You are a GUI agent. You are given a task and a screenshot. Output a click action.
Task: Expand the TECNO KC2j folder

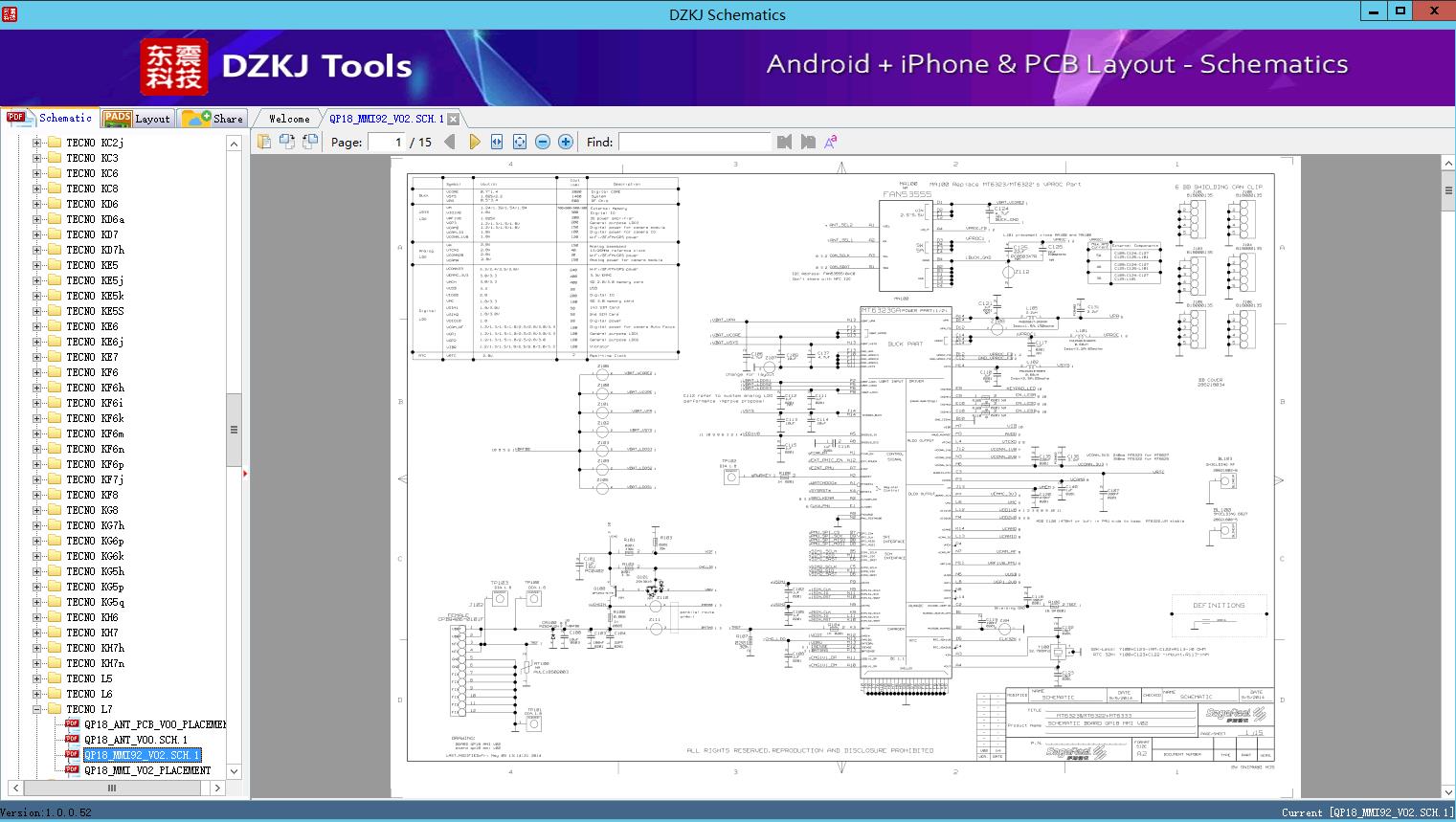37,143
